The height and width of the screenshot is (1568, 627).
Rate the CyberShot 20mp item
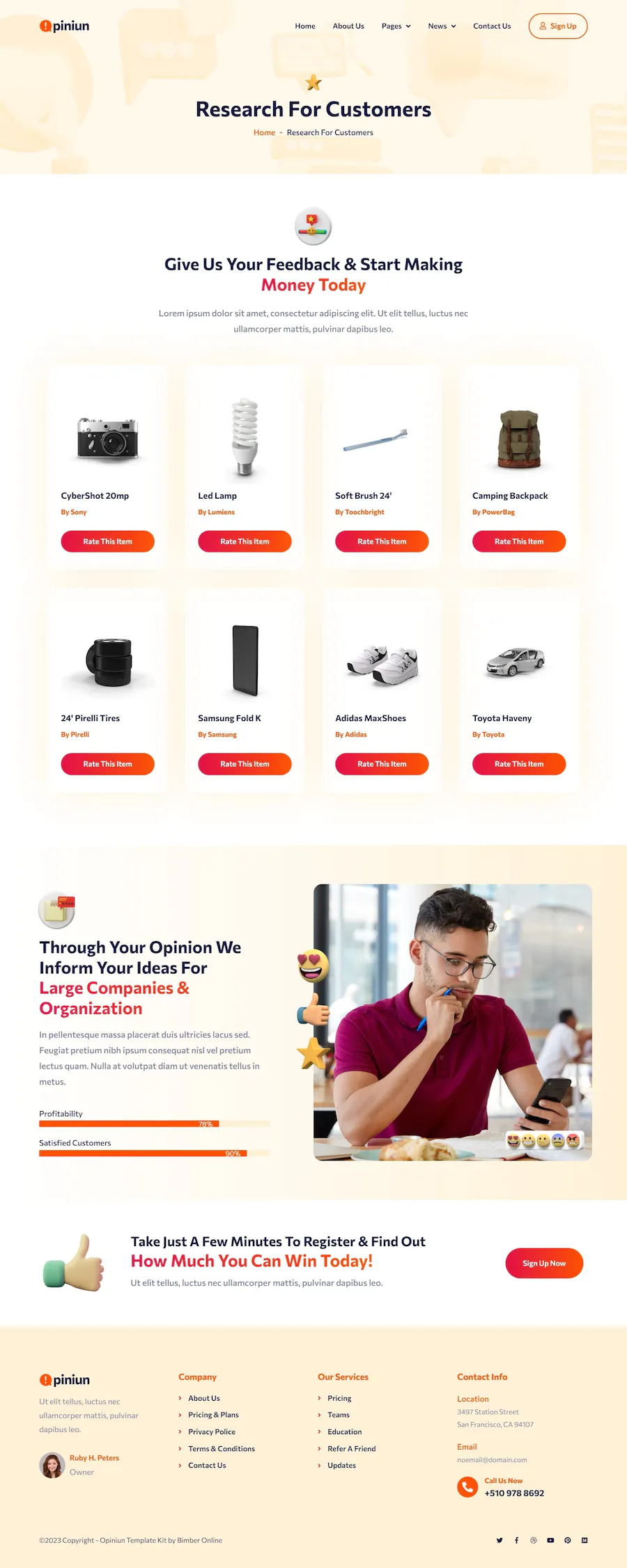108,541
